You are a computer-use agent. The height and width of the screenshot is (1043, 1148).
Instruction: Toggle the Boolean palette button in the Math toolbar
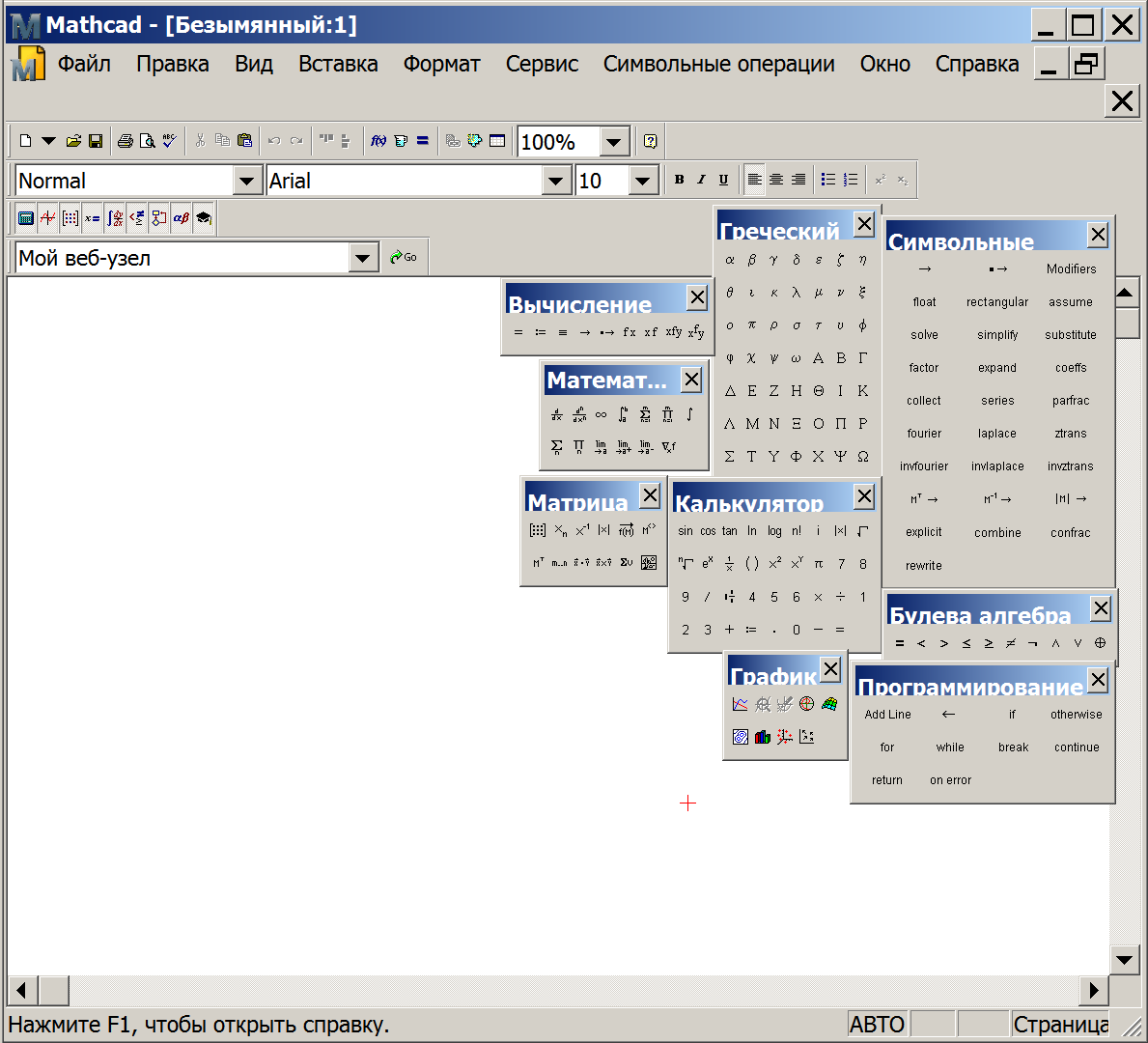[x=137, y=217]
